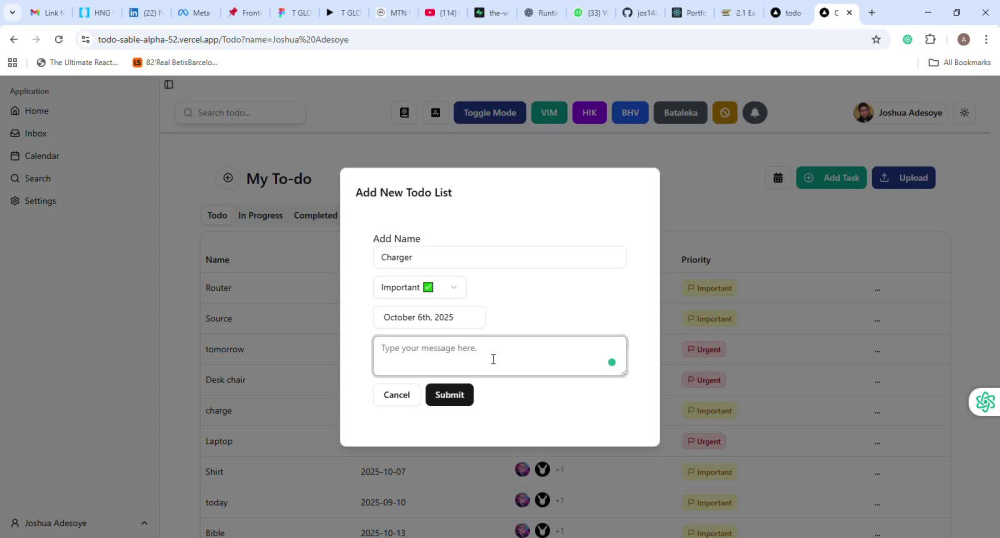The image size is (1000, 538).
Task: Click the Toggle Mode button
Action: [x=490, y=113]
